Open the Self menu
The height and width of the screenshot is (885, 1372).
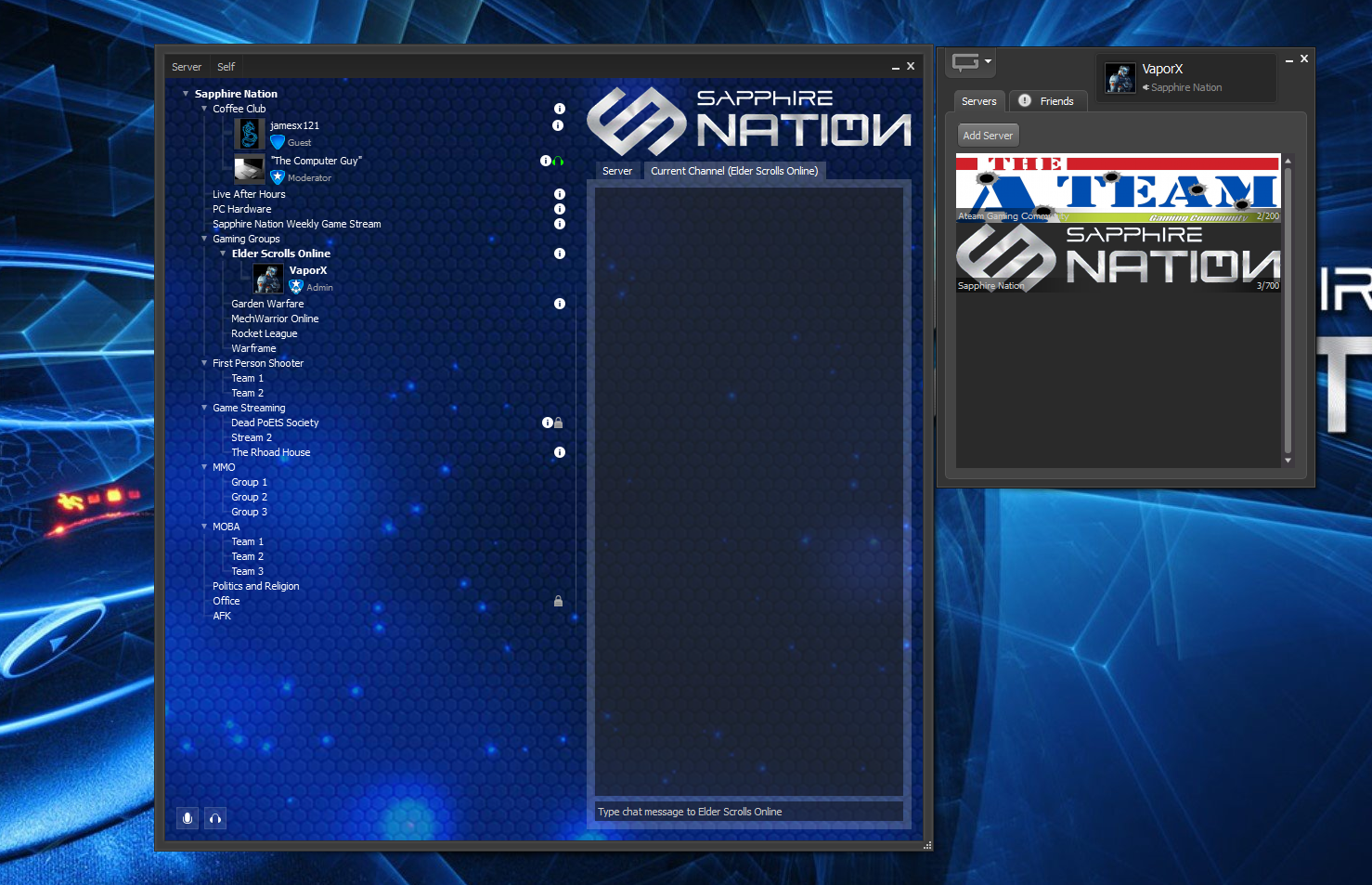click(x=226, y=67)
